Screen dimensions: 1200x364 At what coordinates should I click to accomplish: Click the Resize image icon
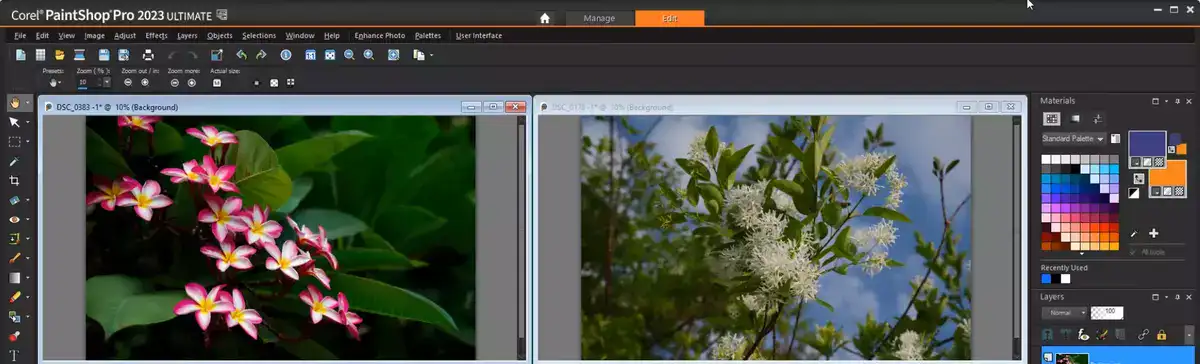coord(217,55)
